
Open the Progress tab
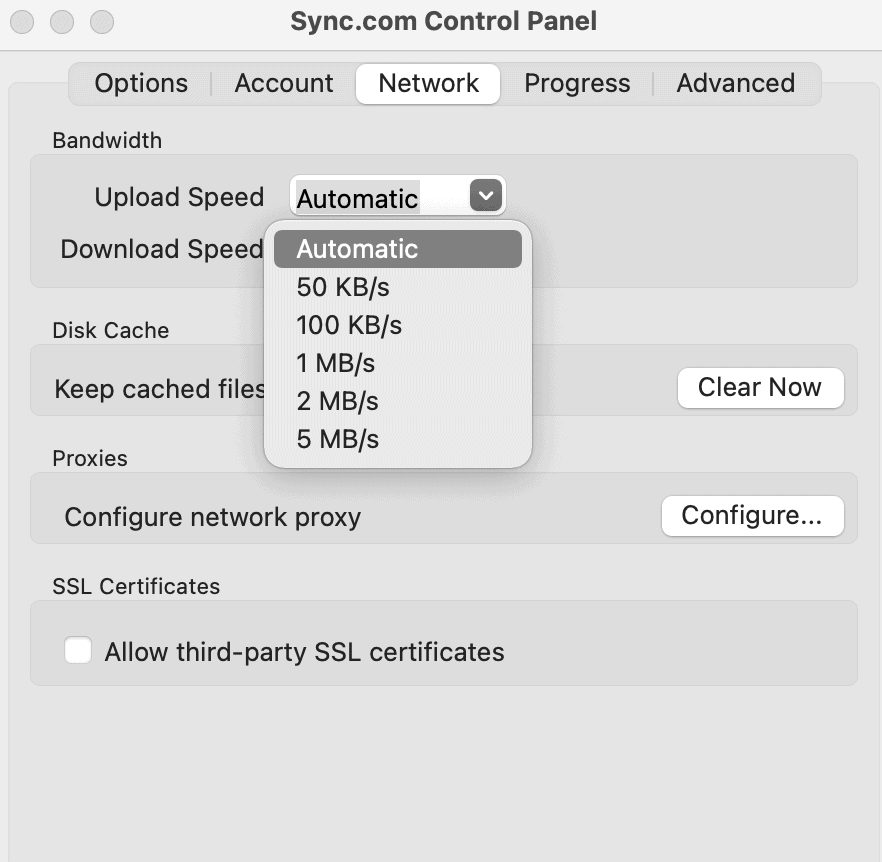point(577,84)
